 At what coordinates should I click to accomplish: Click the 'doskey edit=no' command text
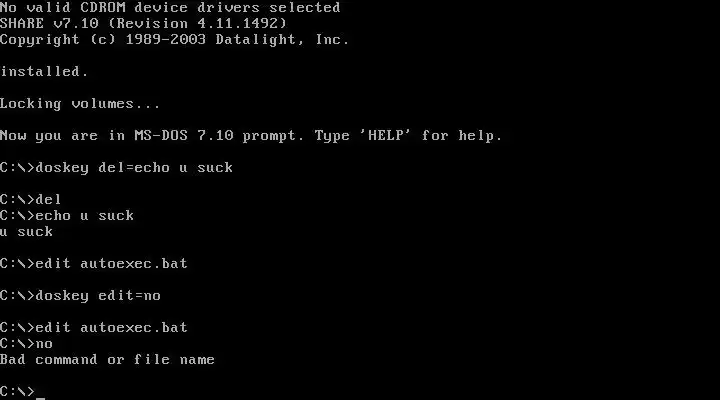(x=98, y=295)
